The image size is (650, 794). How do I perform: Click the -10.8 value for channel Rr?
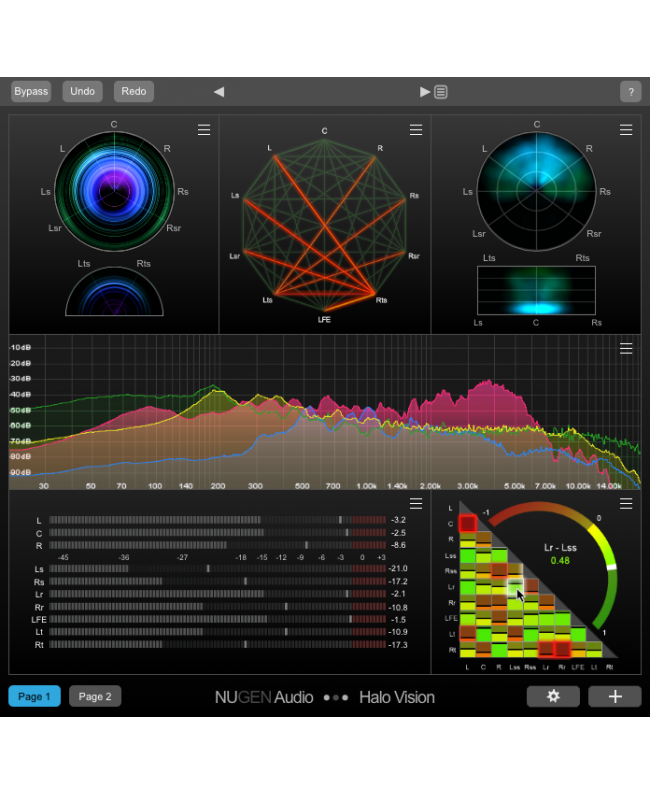(x=398, y=607)
